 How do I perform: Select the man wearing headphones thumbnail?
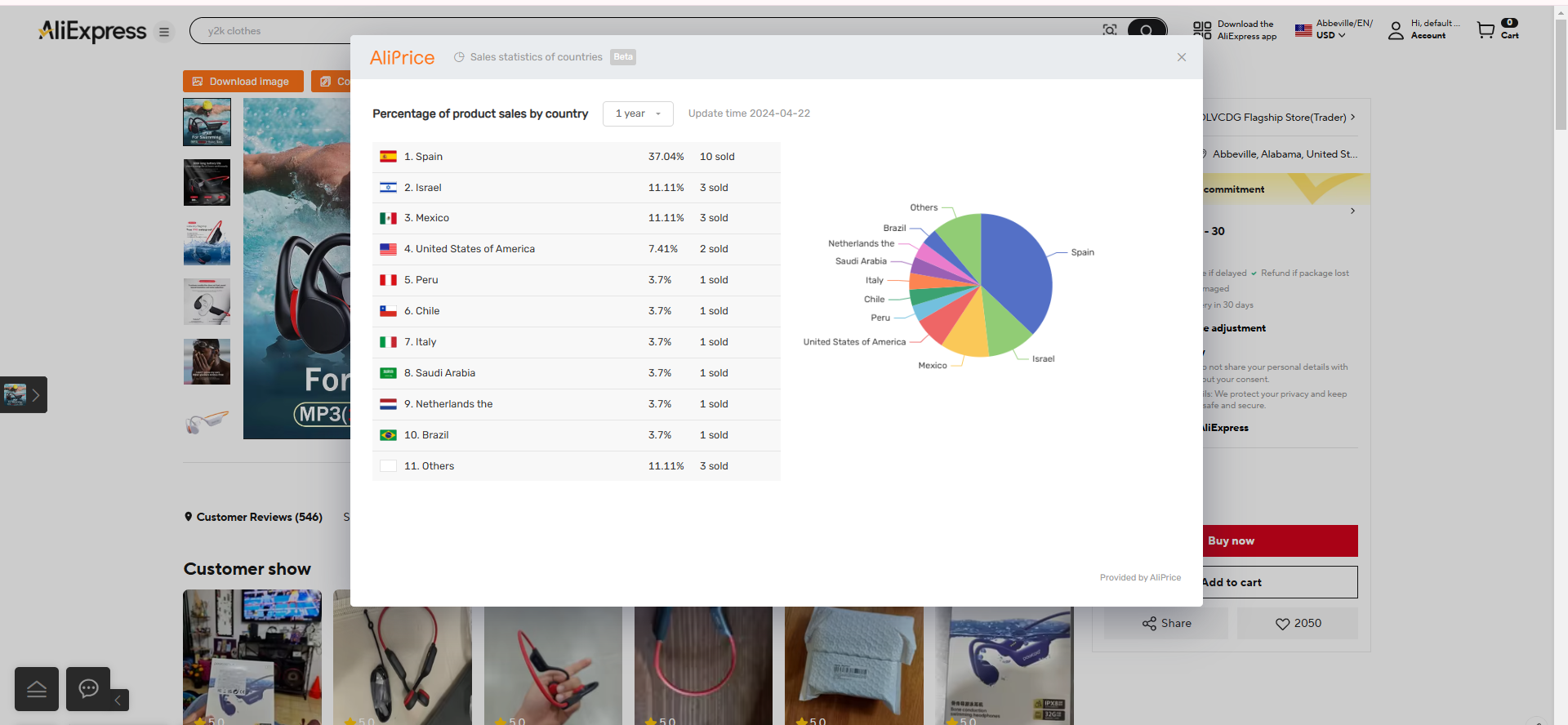click(207, 362)
